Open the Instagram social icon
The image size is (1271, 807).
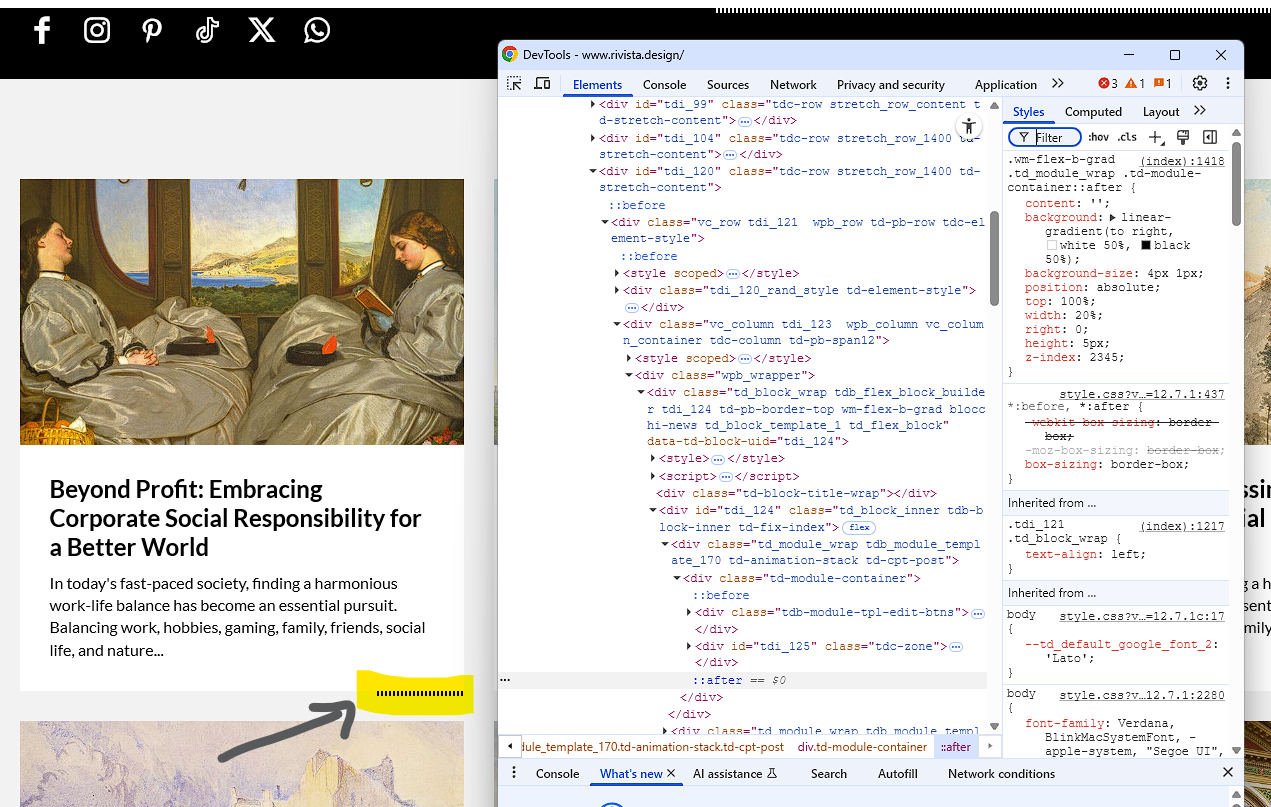point(97,30)
